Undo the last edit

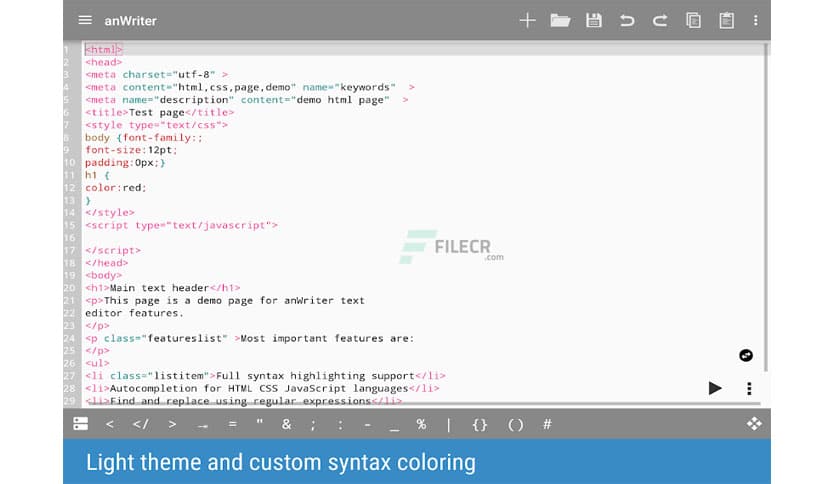pyautogui.click(x=627, y=20)
